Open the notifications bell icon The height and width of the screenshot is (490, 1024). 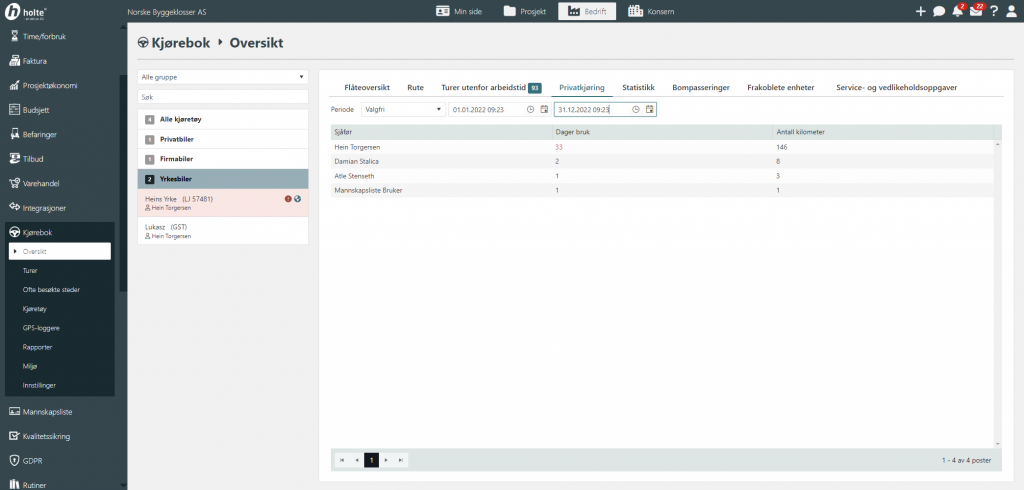coord(957,12)
